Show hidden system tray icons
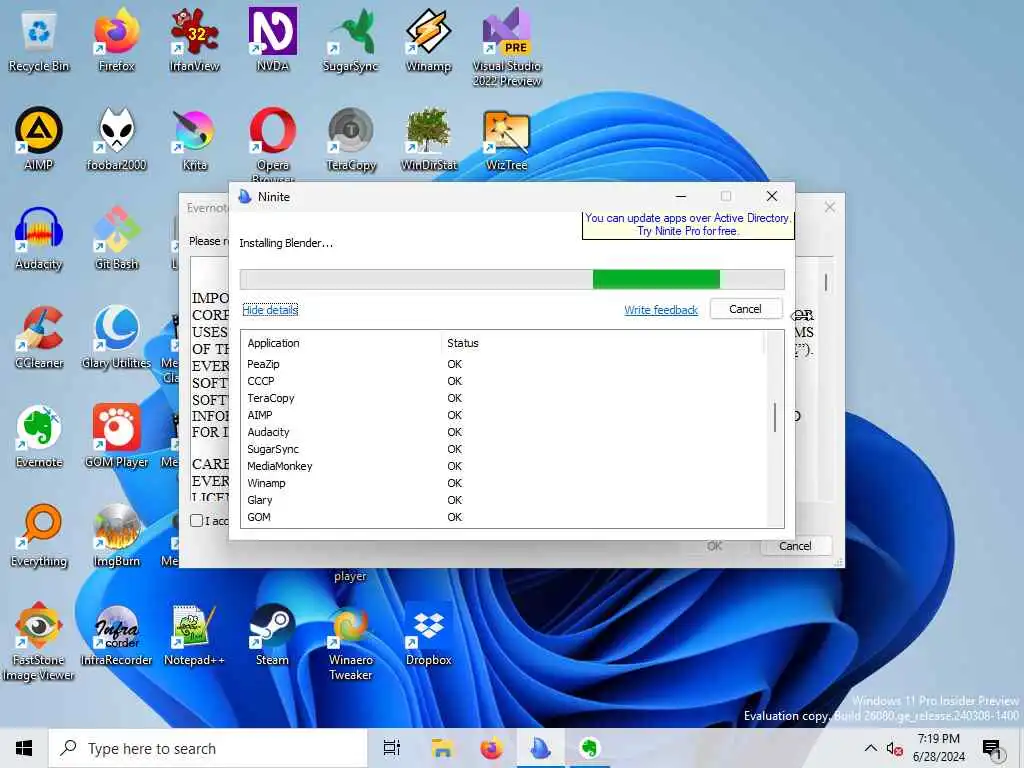This screenshot has height=768, width=1024. (871, 748)
